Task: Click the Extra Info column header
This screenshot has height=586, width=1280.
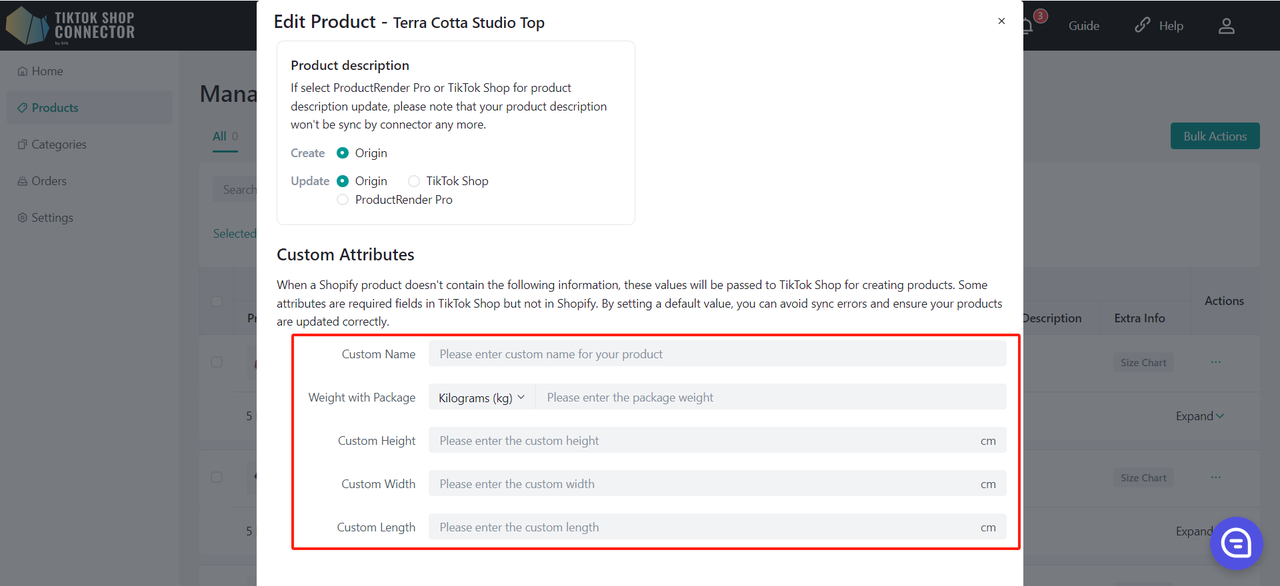Action: (1140, 318)
